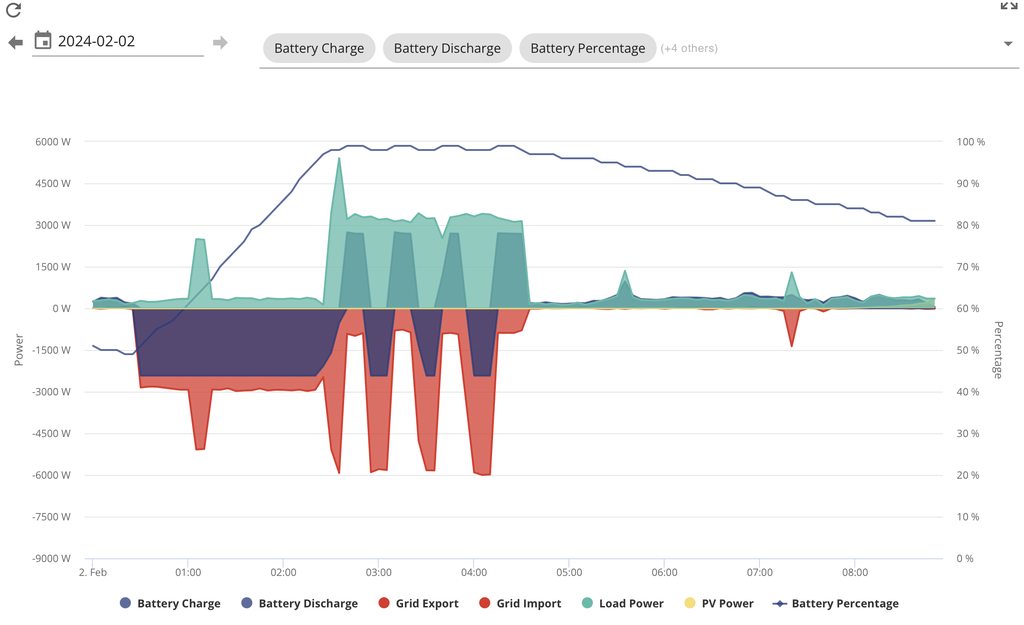
Task: Open the calendar date picker icon
Action: click(43, 41)
